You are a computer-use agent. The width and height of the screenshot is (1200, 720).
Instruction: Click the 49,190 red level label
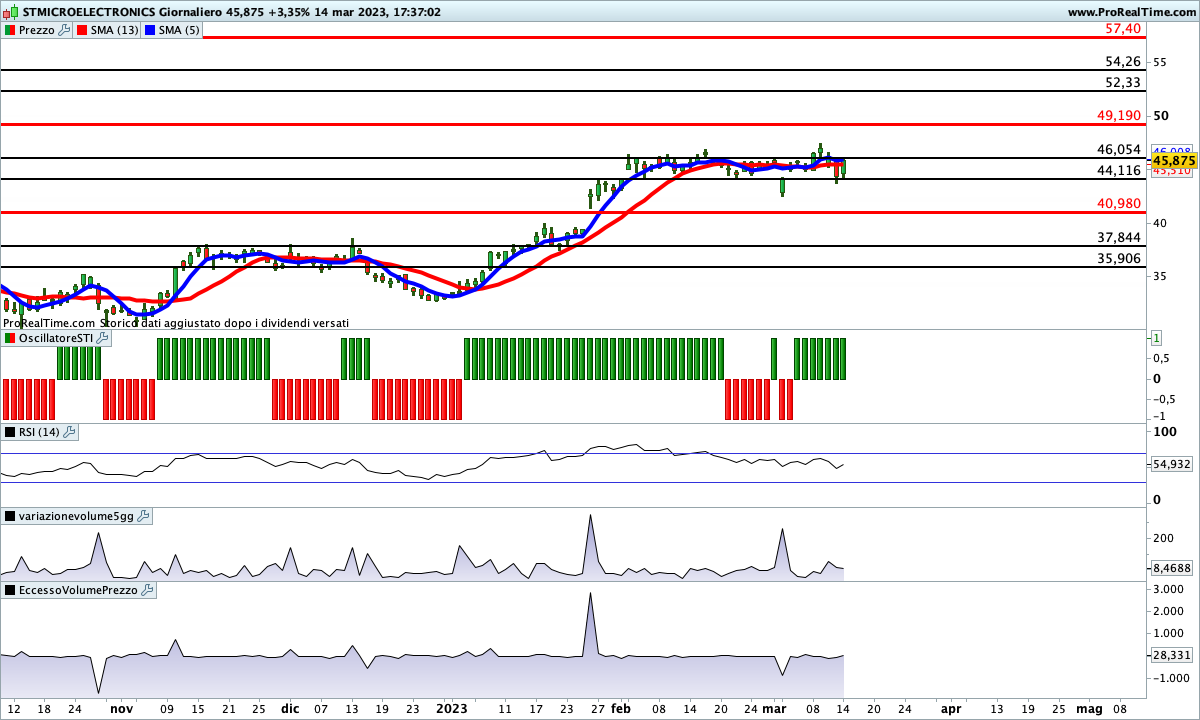click(x=1119, y=116)
